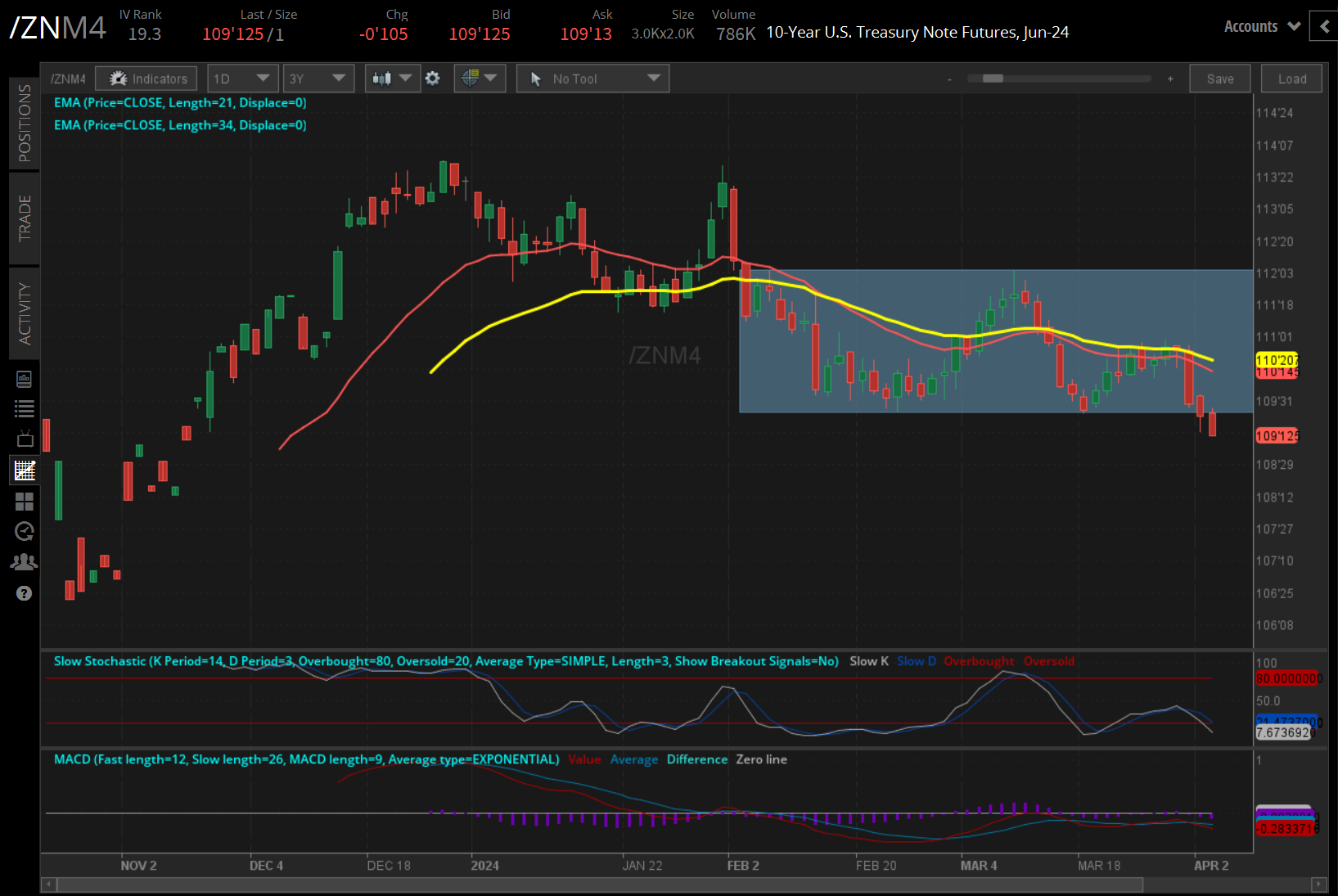Collapse the right panel with left chevron

[x=1324, y=26]
